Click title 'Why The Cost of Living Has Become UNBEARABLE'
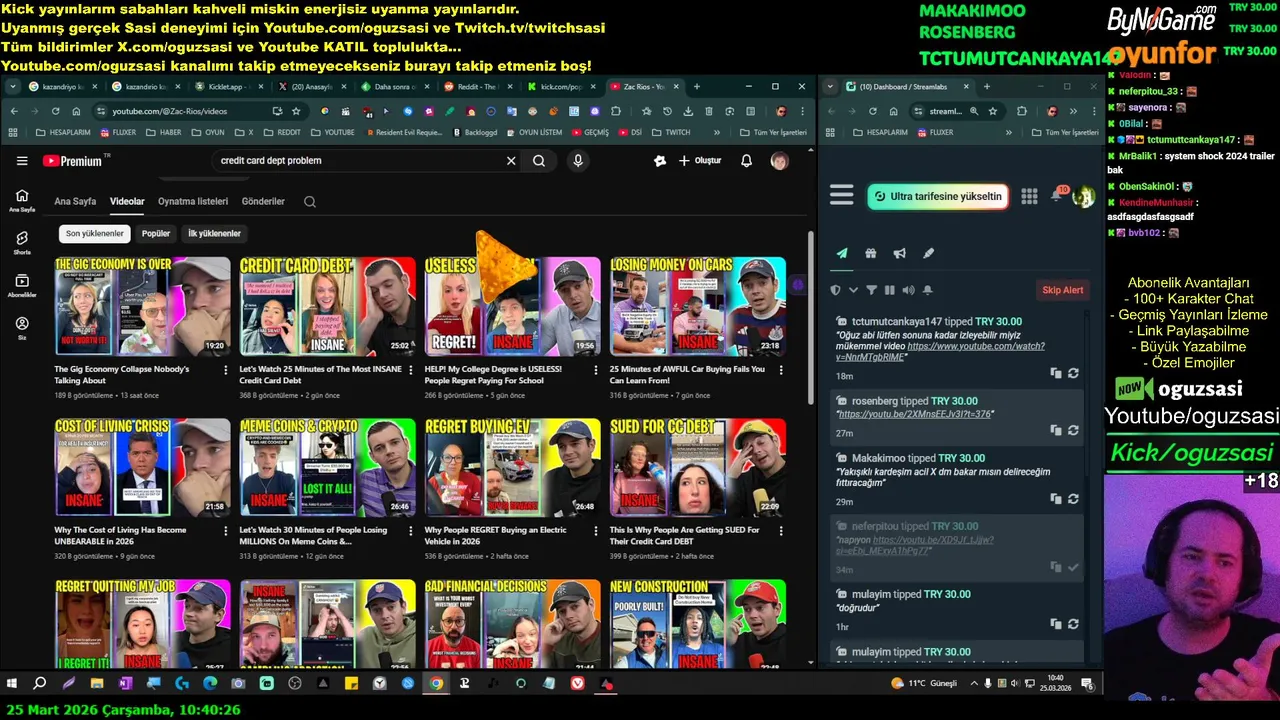Viewport: 1280px width, 720px height. [120, 535]
